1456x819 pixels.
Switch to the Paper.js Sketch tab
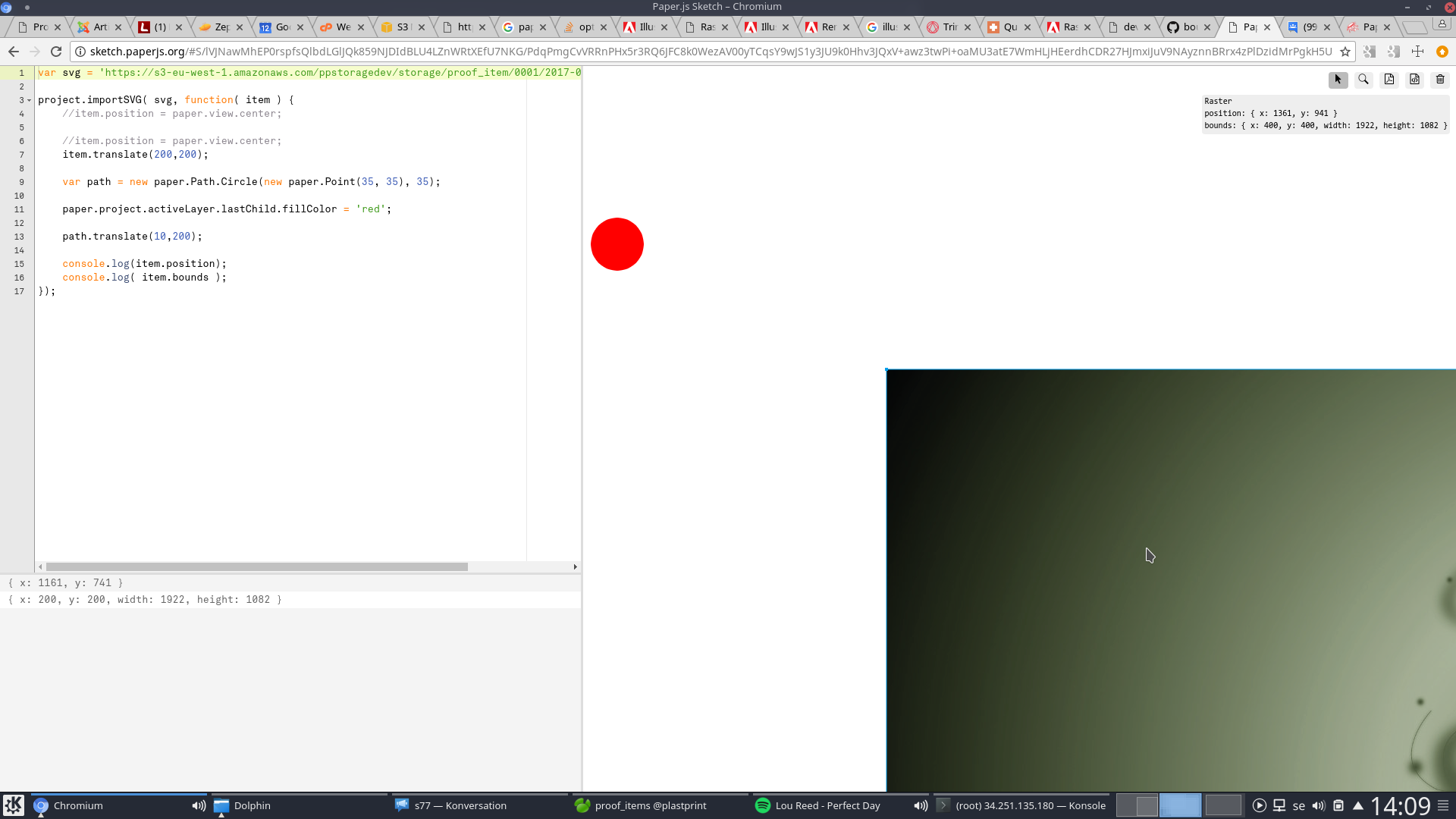click(x=1244, y=27)
